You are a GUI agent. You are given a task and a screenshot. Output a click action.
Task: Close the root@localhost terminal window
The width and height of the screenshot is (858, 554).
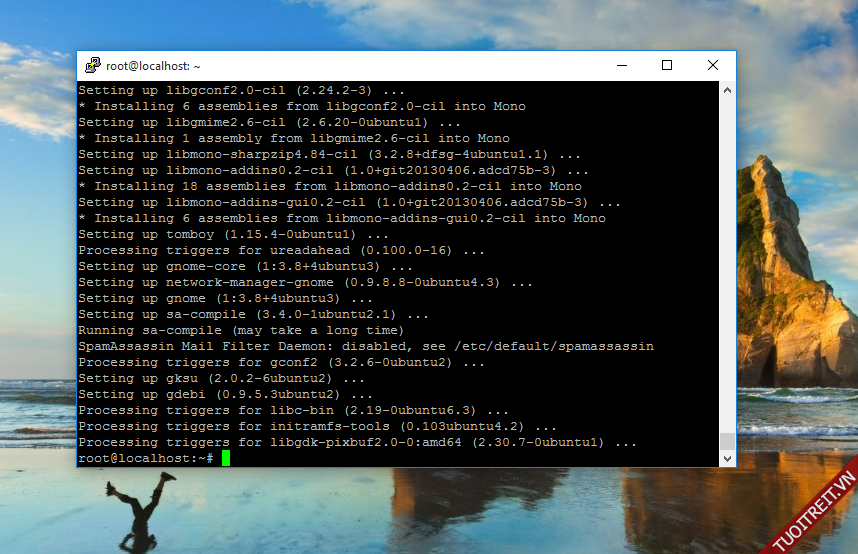713,66
